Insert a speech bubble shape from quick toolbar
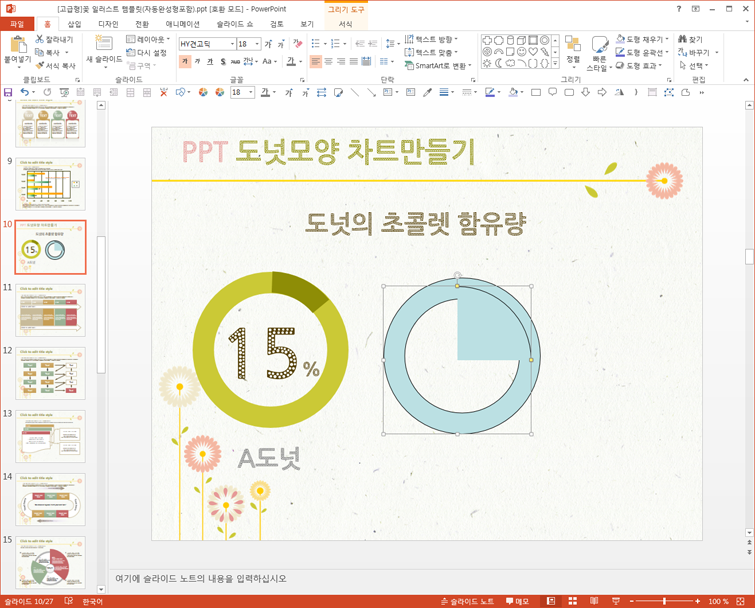 [x=552, y=92]
